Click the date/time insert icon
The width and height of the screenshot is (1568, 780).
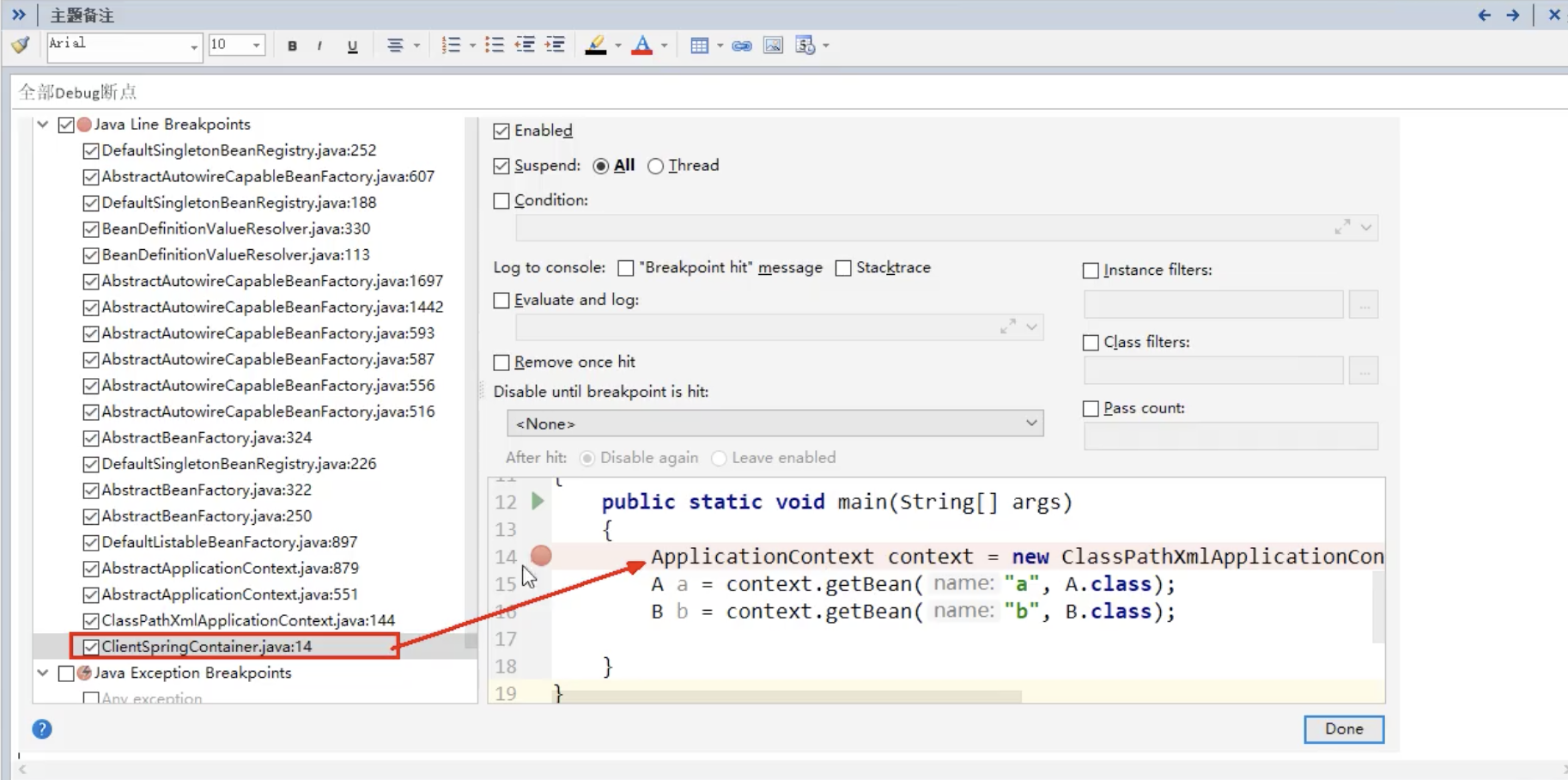(x=805, y=46)
